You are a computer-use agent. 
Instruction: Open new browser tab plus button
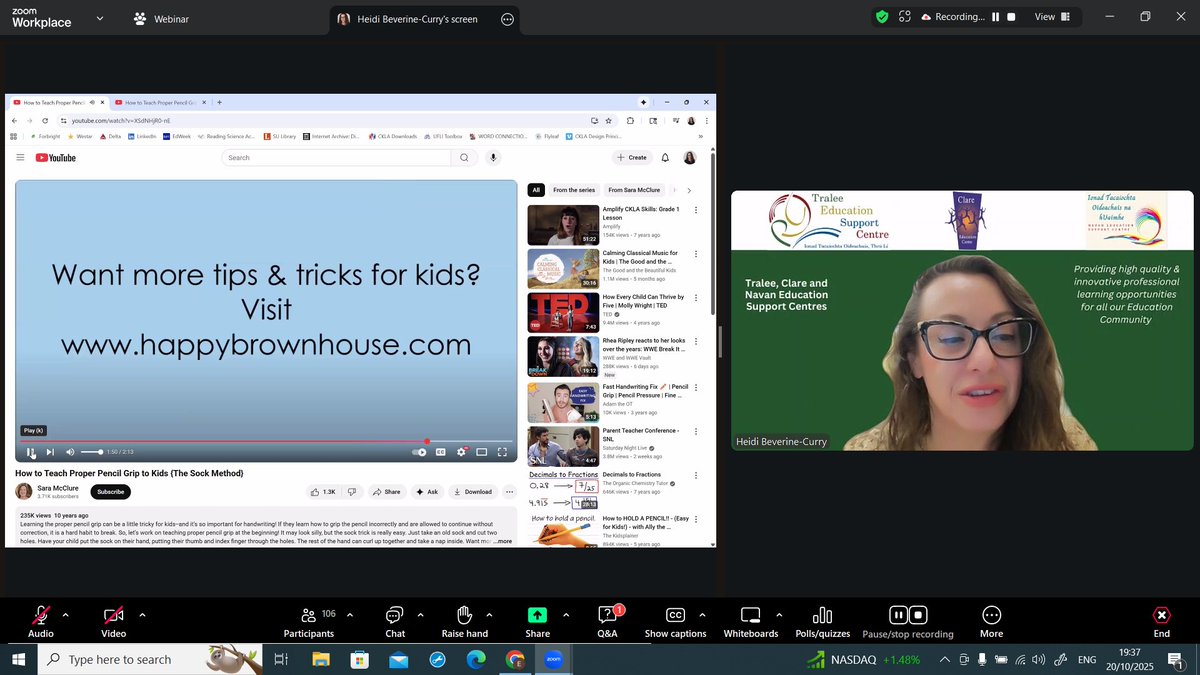tap(220, 102)
